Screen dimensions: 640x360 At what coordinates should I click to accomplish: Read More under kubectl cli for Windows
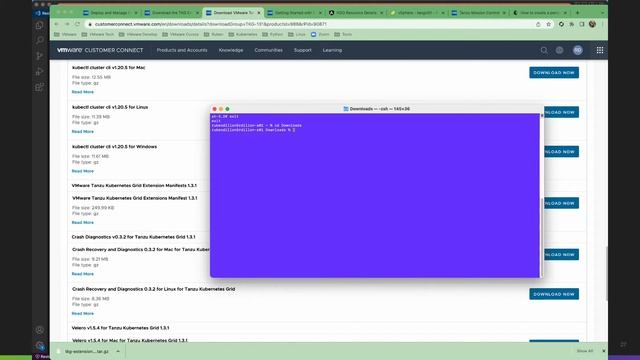[83, 171]
